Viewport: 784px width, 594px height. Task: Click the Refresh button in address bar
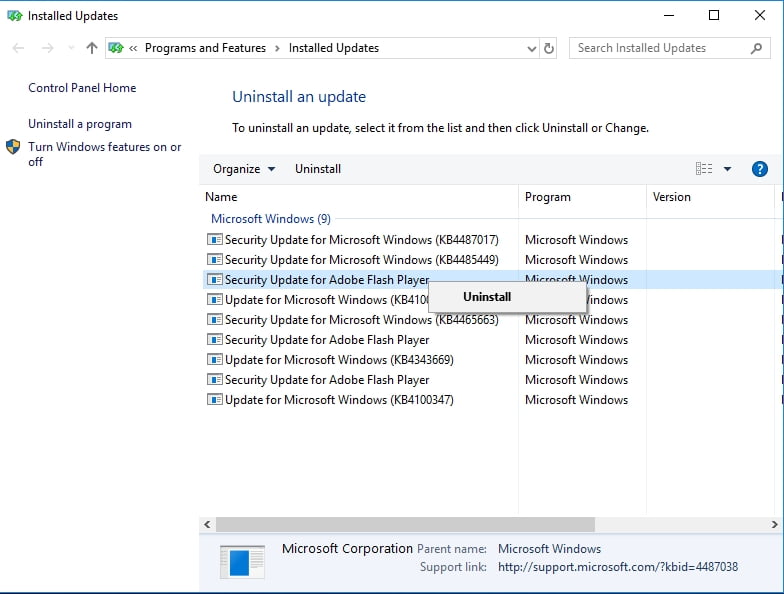(549, 48)
